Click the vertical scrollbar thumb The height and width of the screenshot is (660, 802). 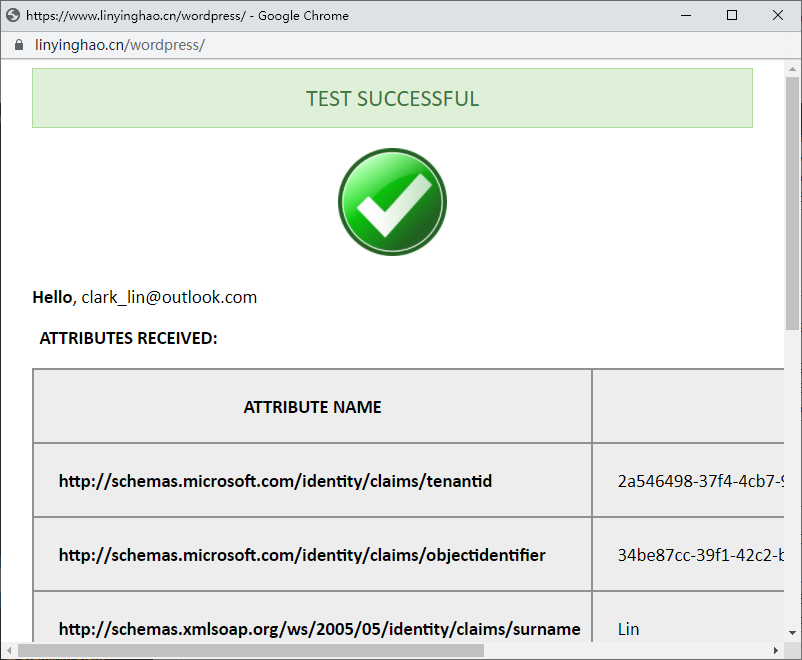coord(792,200)
